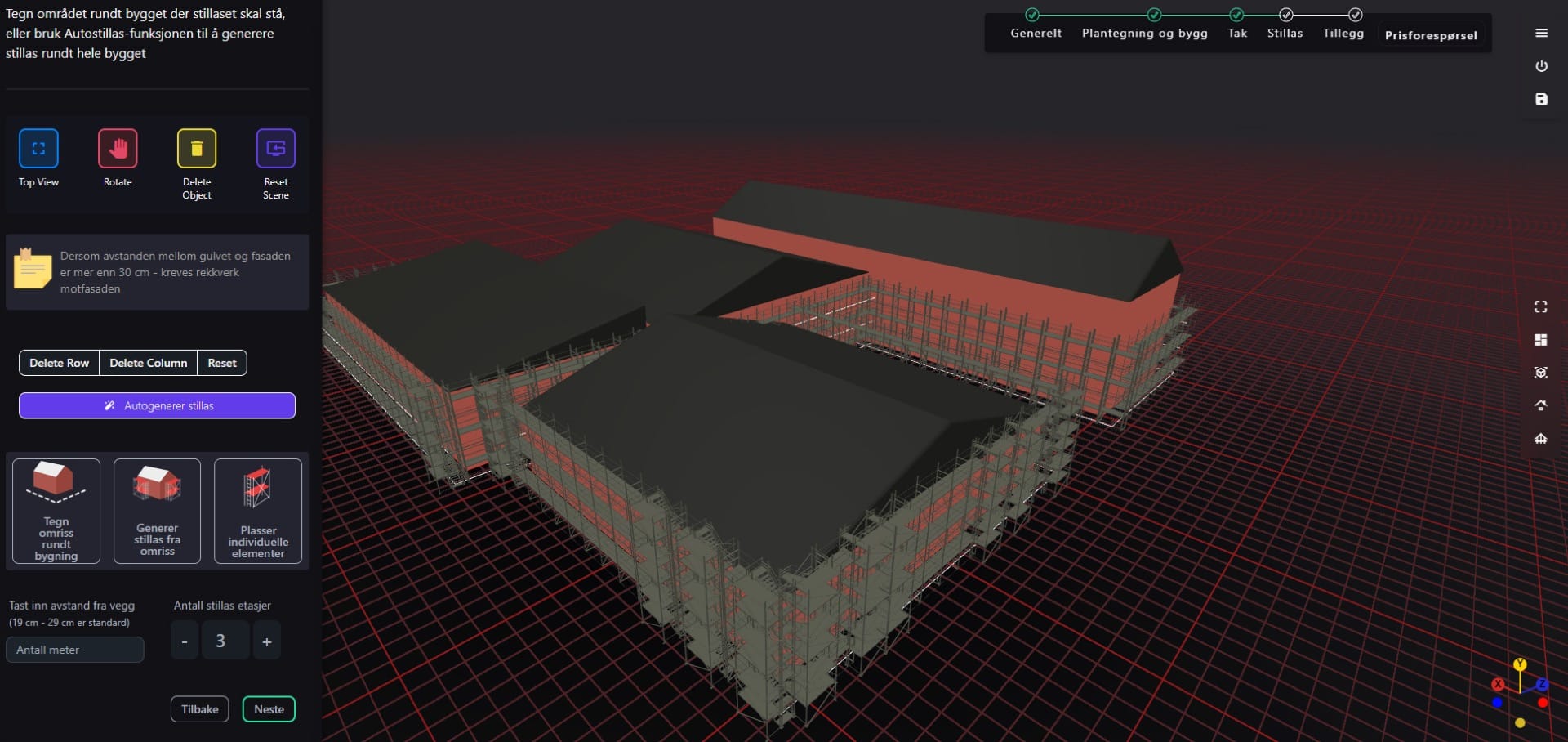Screen dimensions: 1568x742
Task: Click the save disk icon
Action: [x=1541, y=99]
